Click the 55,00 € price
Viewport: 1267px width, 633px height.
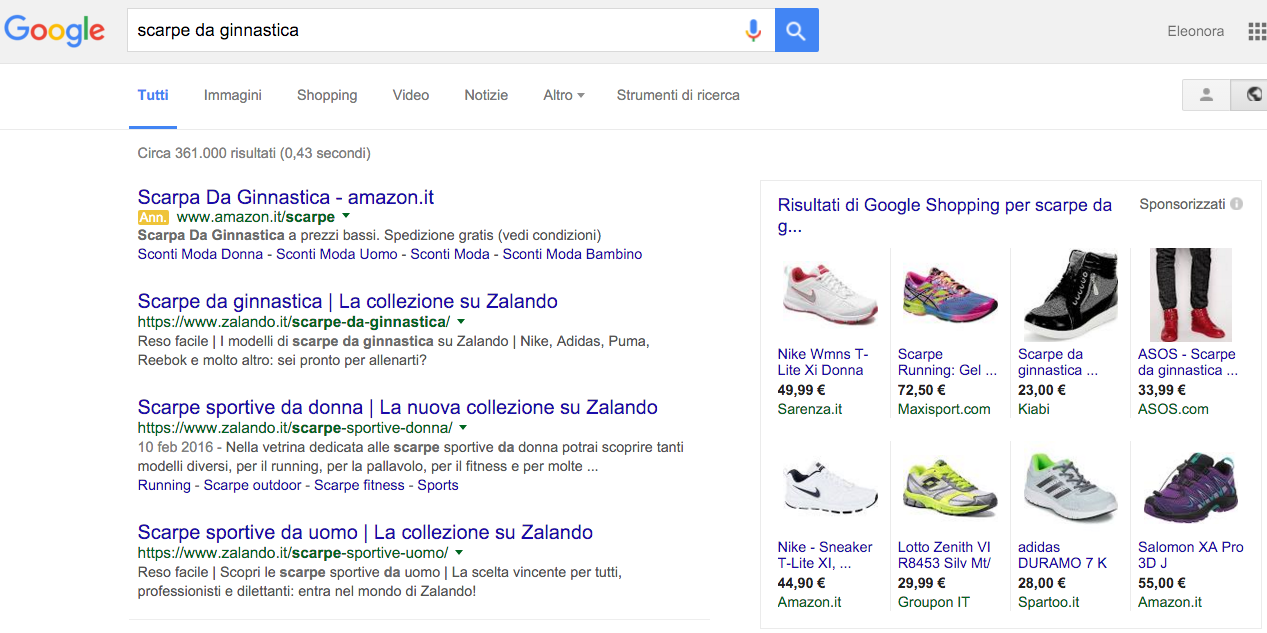(1162, 583)
